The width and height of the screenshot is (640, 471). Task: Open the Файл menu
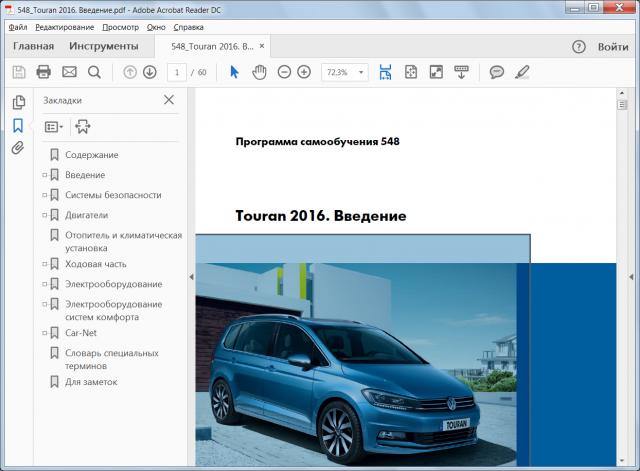(18, 27)
